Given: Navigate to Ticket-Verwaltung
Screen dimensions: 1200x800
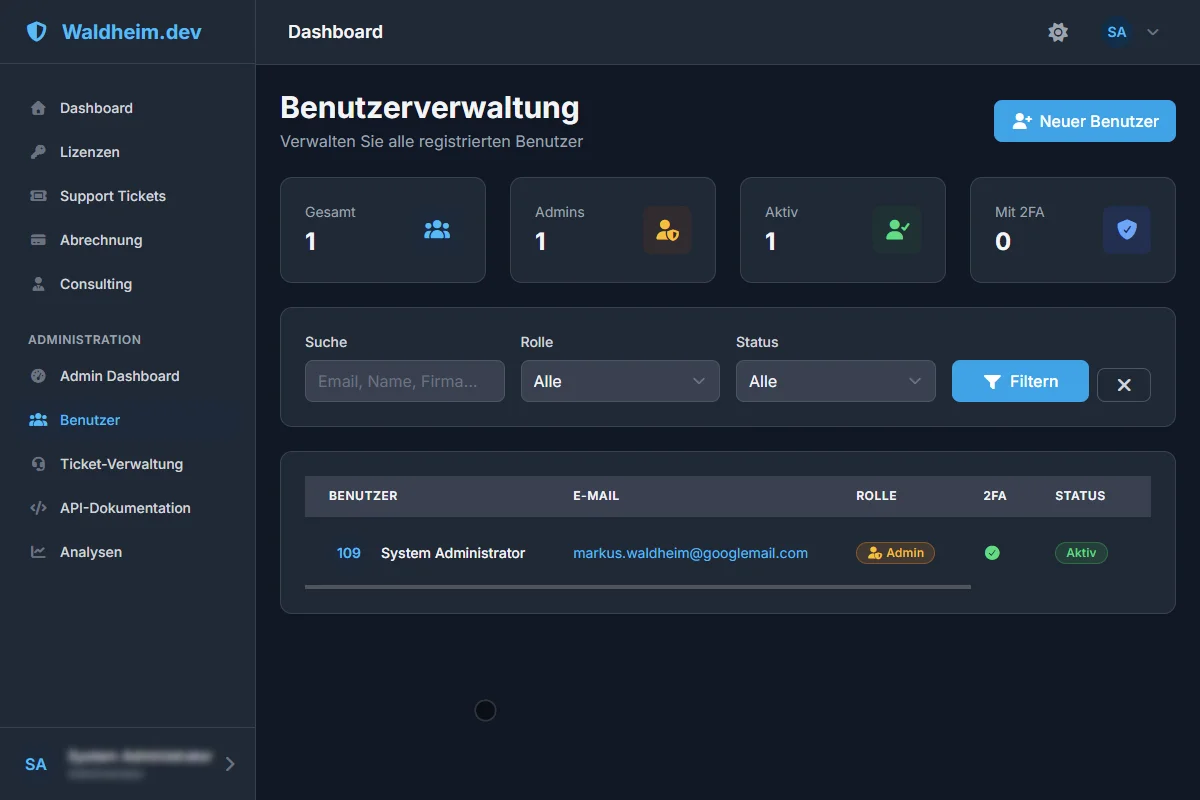Looking at the screenshot, I should 121,464.
